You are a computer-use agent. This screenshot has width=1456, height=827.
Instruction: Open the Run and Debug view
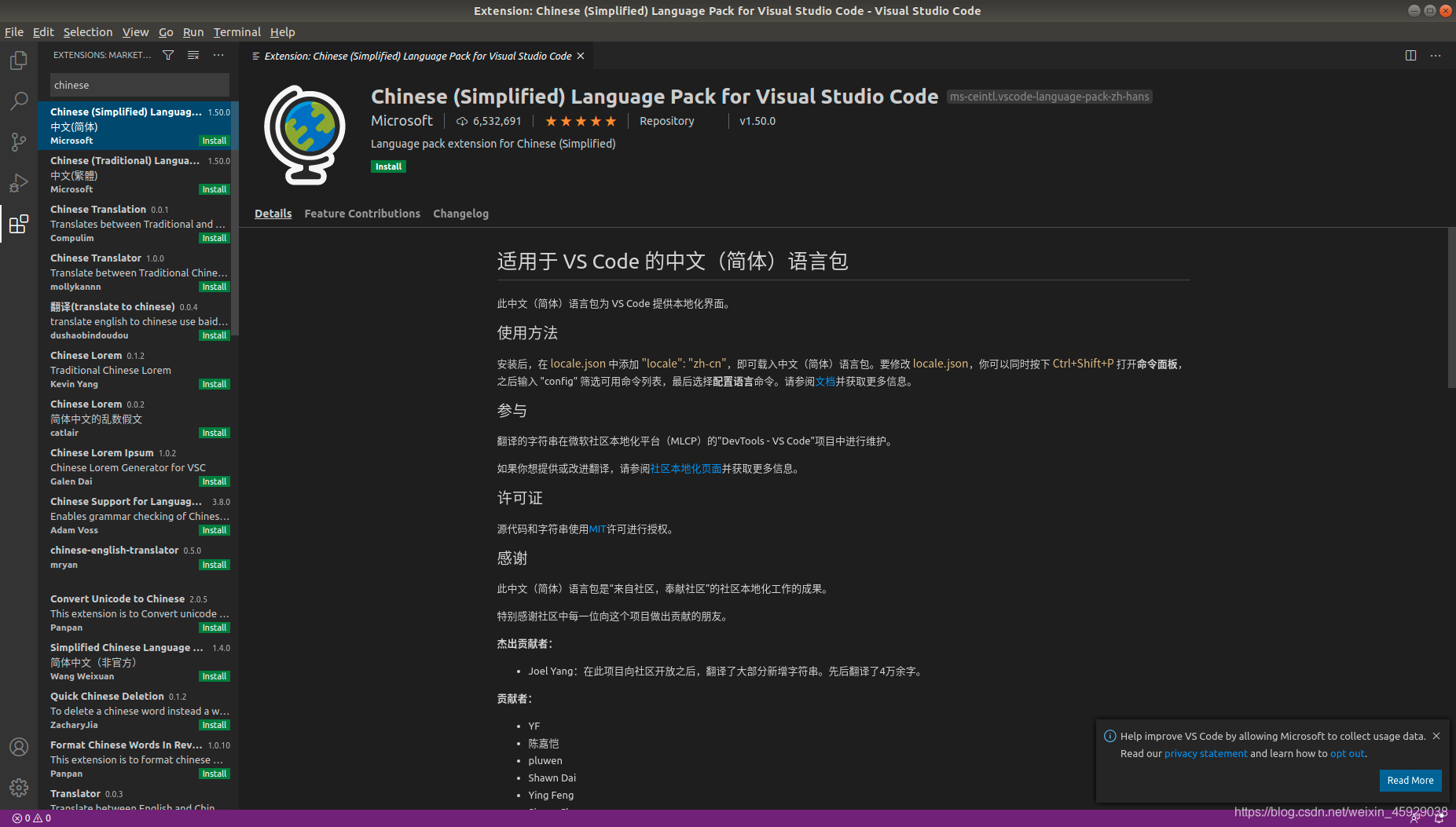(19, 183)
